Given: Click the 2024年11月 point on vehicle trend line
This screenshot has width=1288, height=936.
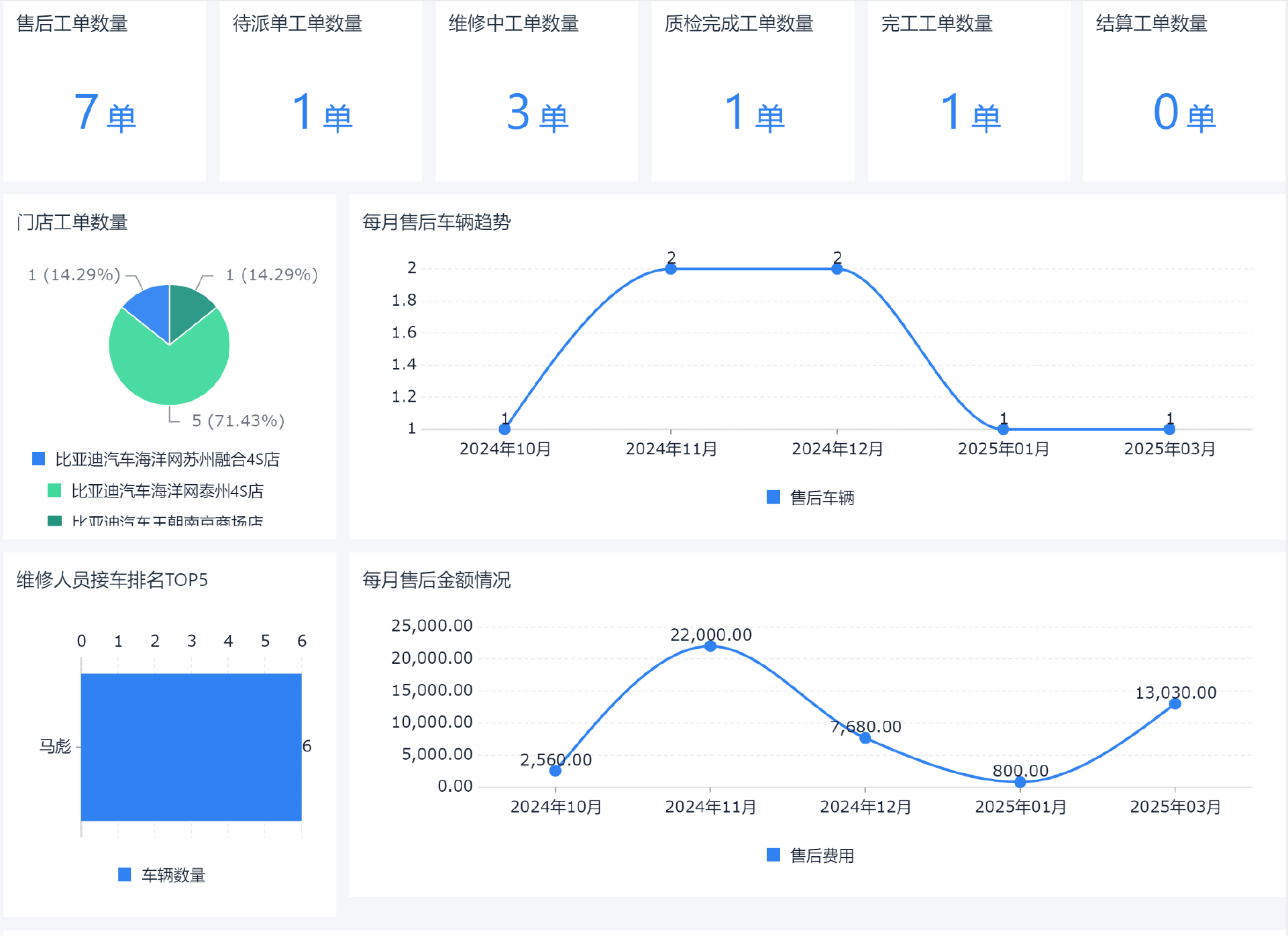Looking at the screenshot, I should pos(671,269).
